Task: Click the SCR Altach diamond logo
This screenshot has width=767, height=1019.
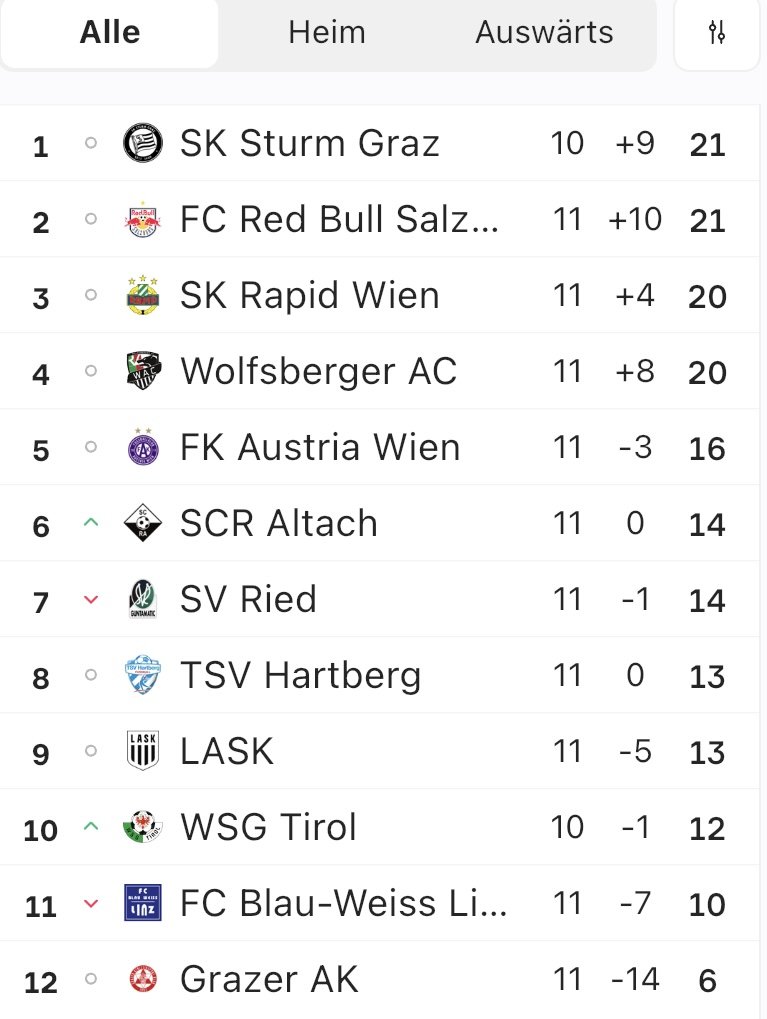Action: click(142, 524)
